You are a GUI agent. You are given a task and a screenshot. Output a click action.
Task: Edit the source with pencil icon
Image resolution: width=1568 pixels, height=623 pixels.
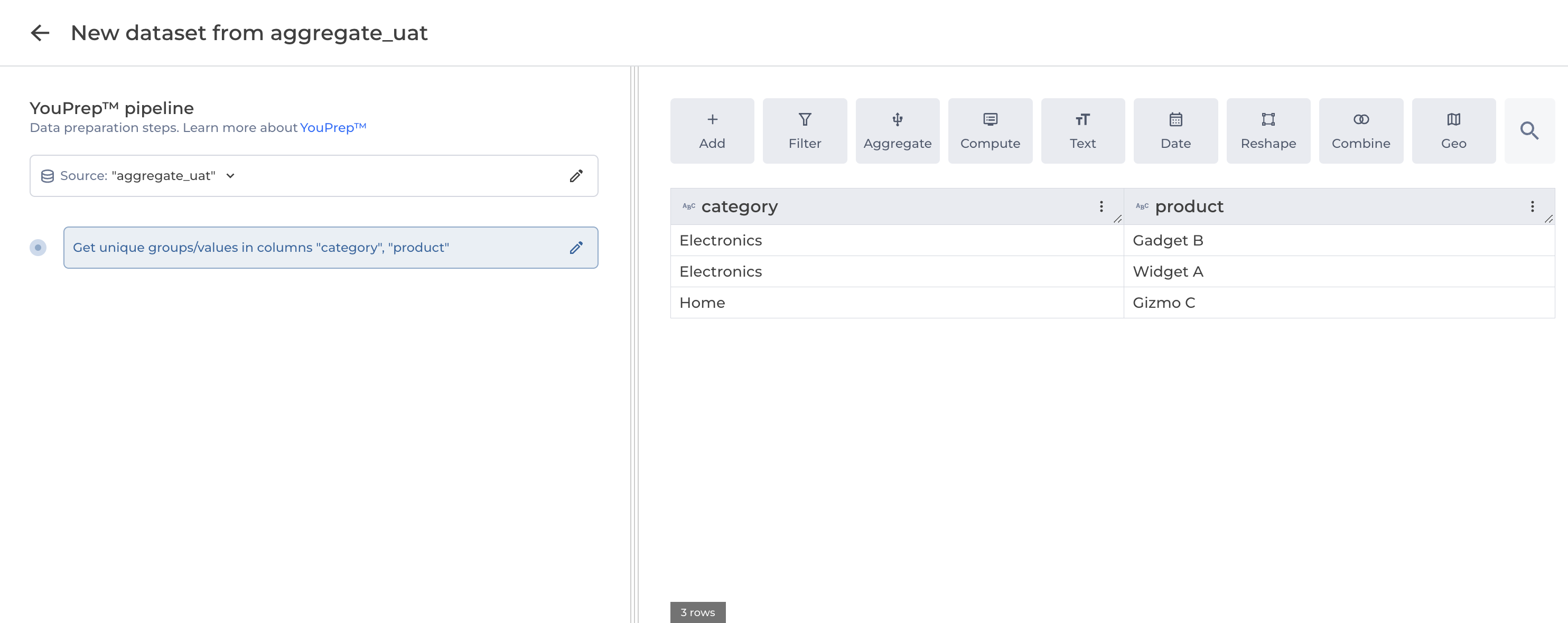(x=576, y=176)
